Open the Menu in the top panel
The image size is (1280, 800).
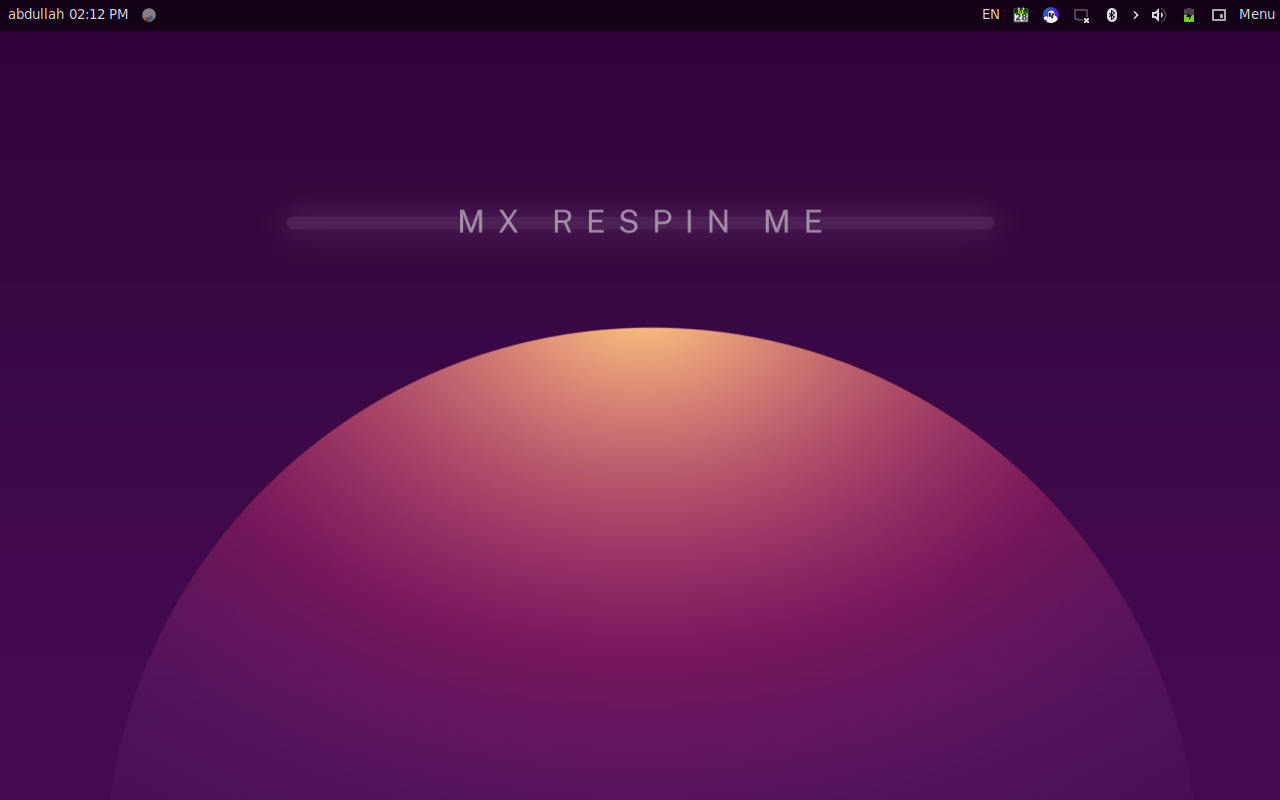tap(1256, 15)
